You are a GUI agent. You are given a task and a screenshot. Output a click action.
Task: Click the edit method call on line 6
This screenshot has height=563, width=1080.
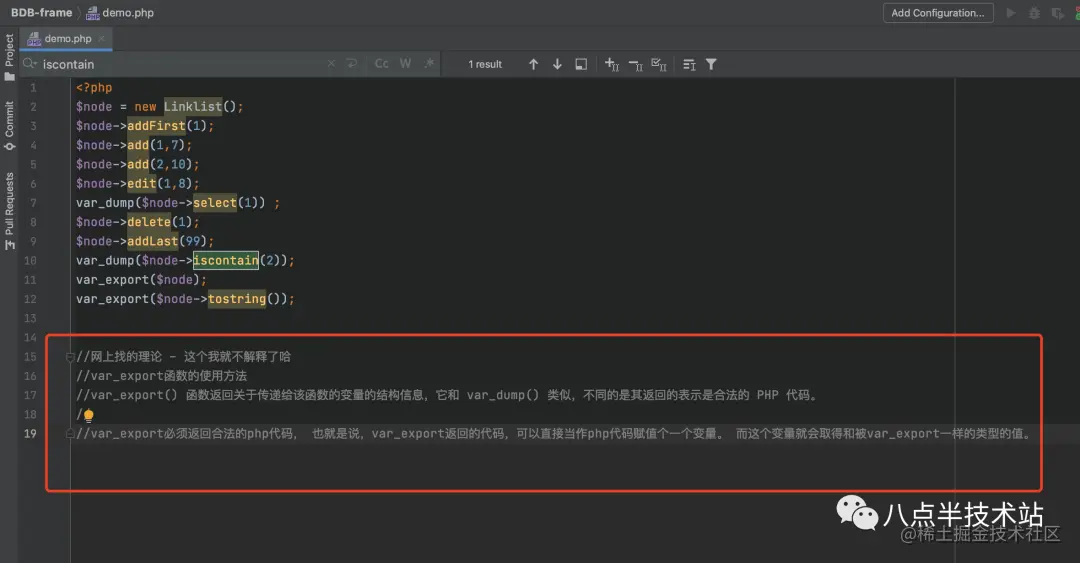tap(142, 184)
